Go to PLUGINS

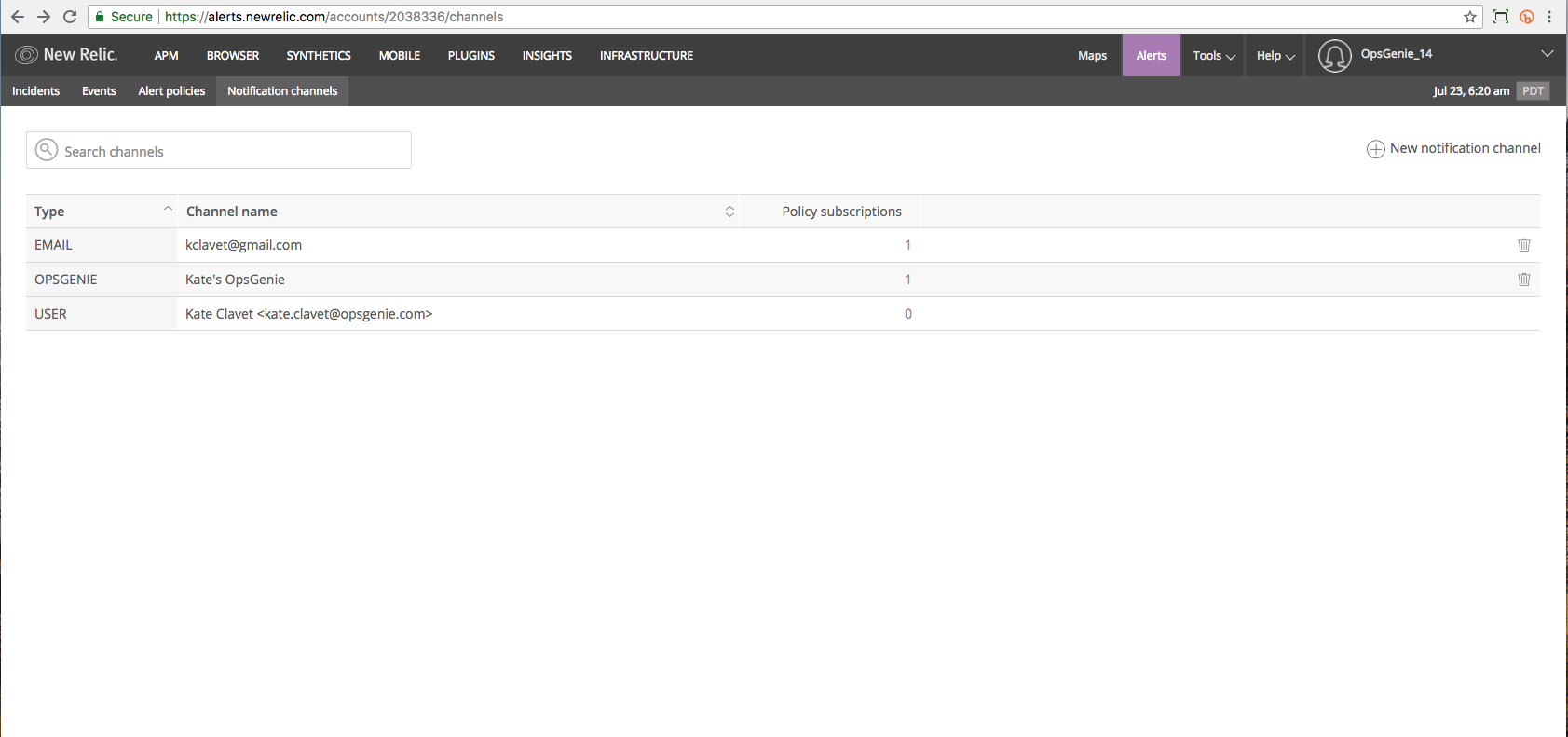(471, 56)
